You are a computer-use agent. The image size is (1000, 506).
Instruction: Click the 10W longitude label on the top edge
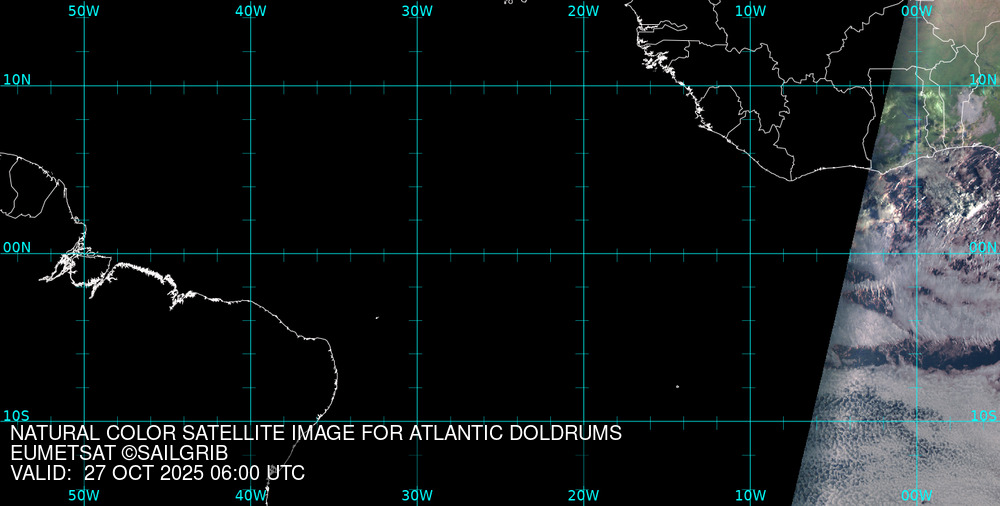(x=750, y=10)
